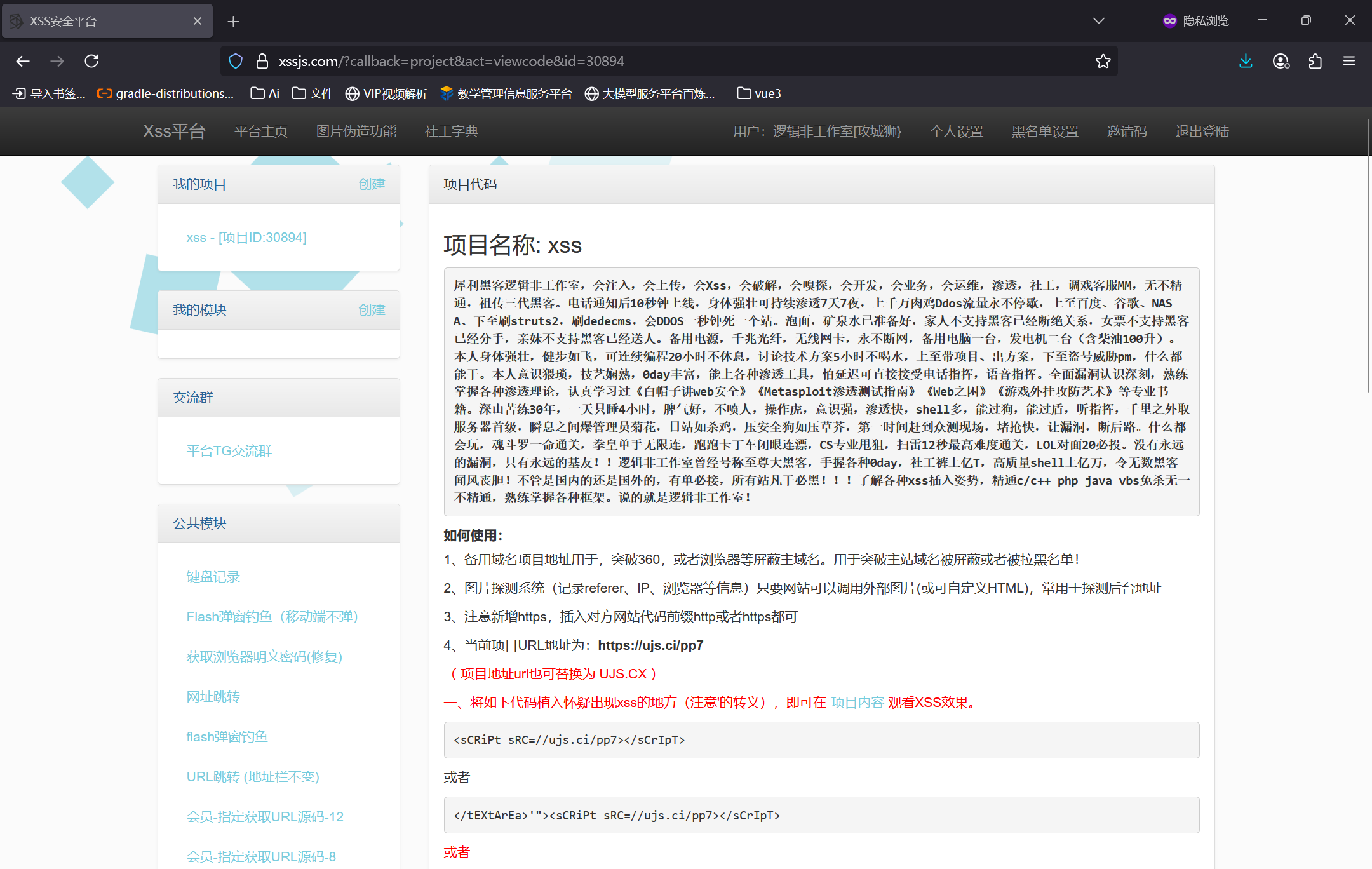Open the downloads panel
The width and height of the screenshot is (1372, 869).
[x=1246, y=61]
